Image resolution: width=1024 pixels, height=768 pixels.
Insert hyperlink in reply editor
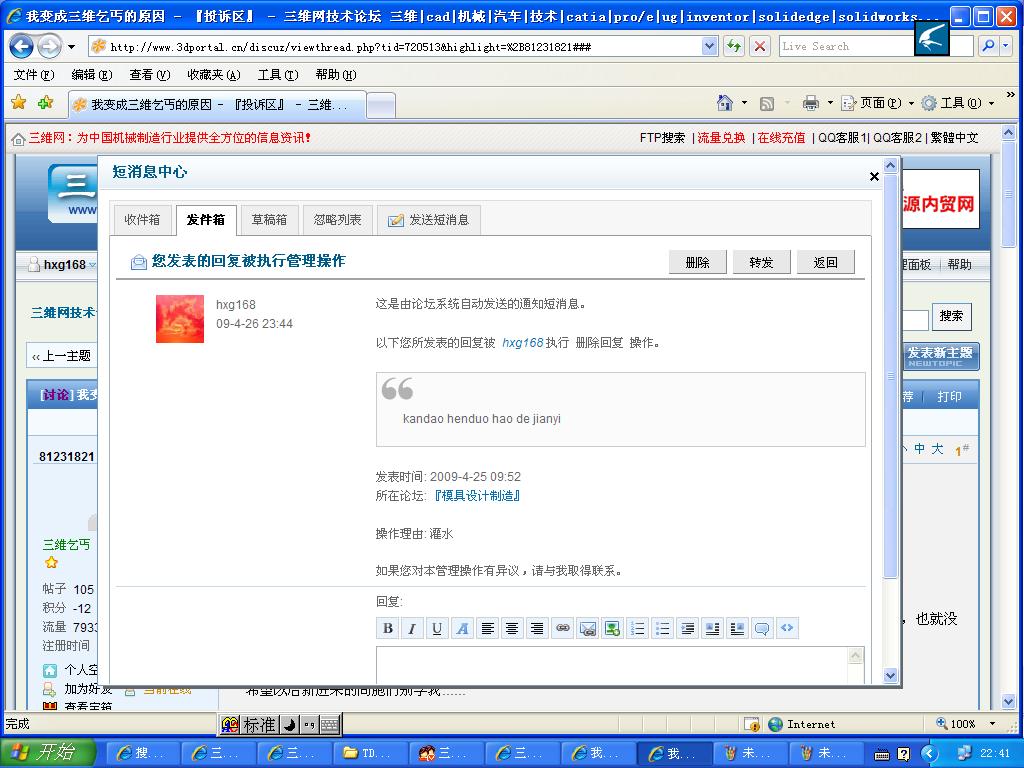562,628
